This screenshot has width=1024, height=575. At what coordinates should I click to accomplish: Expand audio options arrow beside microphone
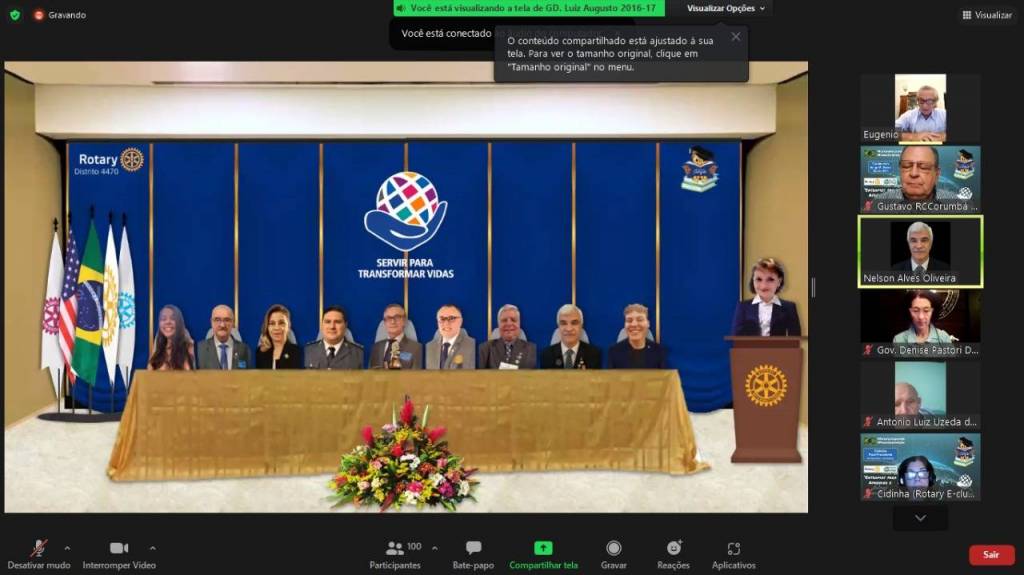point(67,548)
